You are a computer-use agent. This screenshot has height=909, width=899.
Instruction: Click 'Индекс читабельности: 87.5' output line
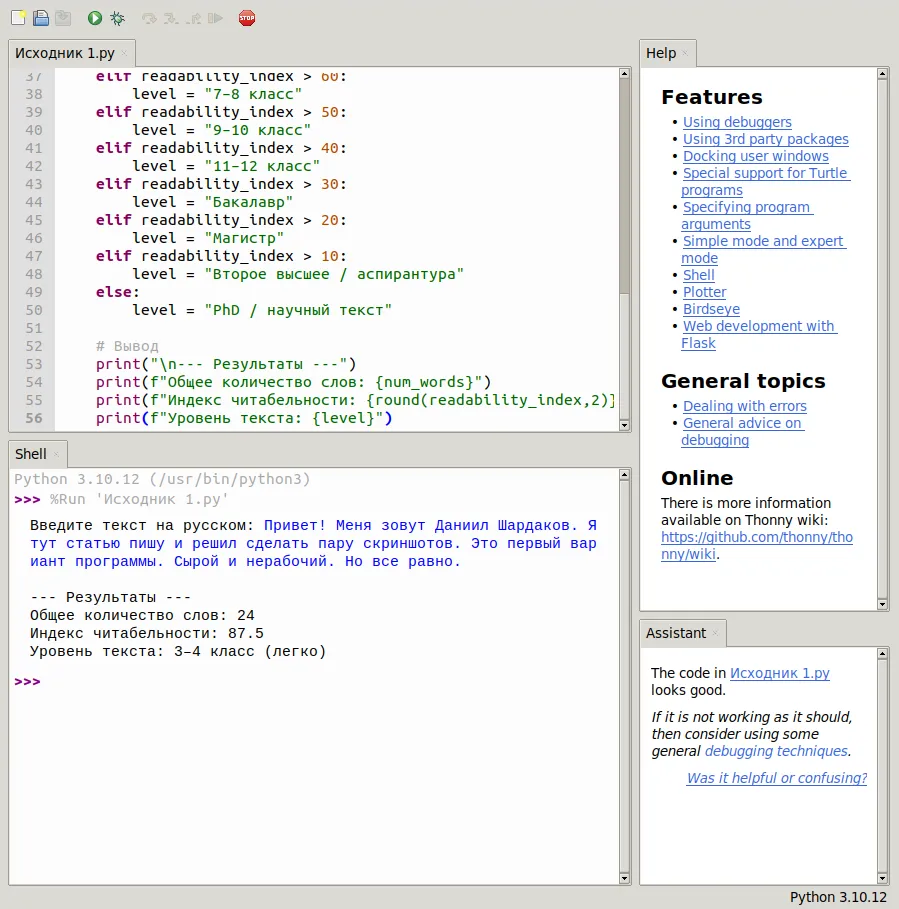tap(147, 633)
